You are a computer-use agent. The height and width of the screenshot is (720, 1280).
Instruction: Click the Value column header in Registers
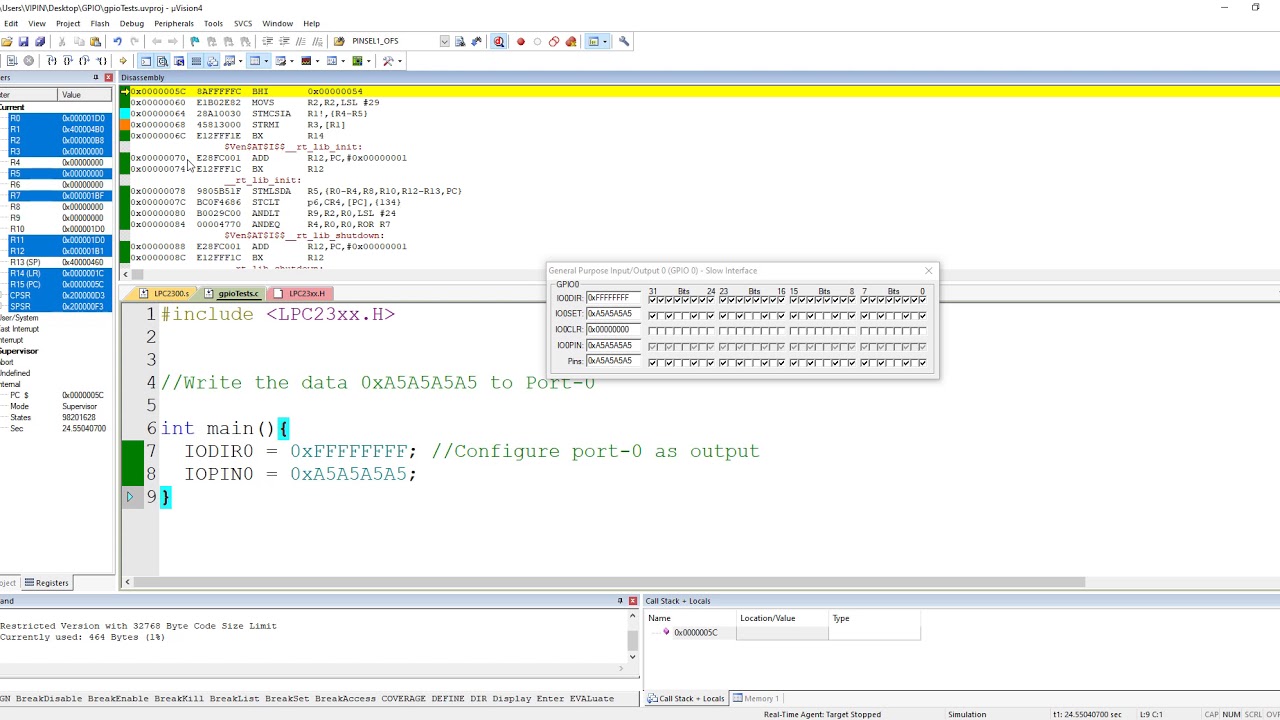click(85, 95)
